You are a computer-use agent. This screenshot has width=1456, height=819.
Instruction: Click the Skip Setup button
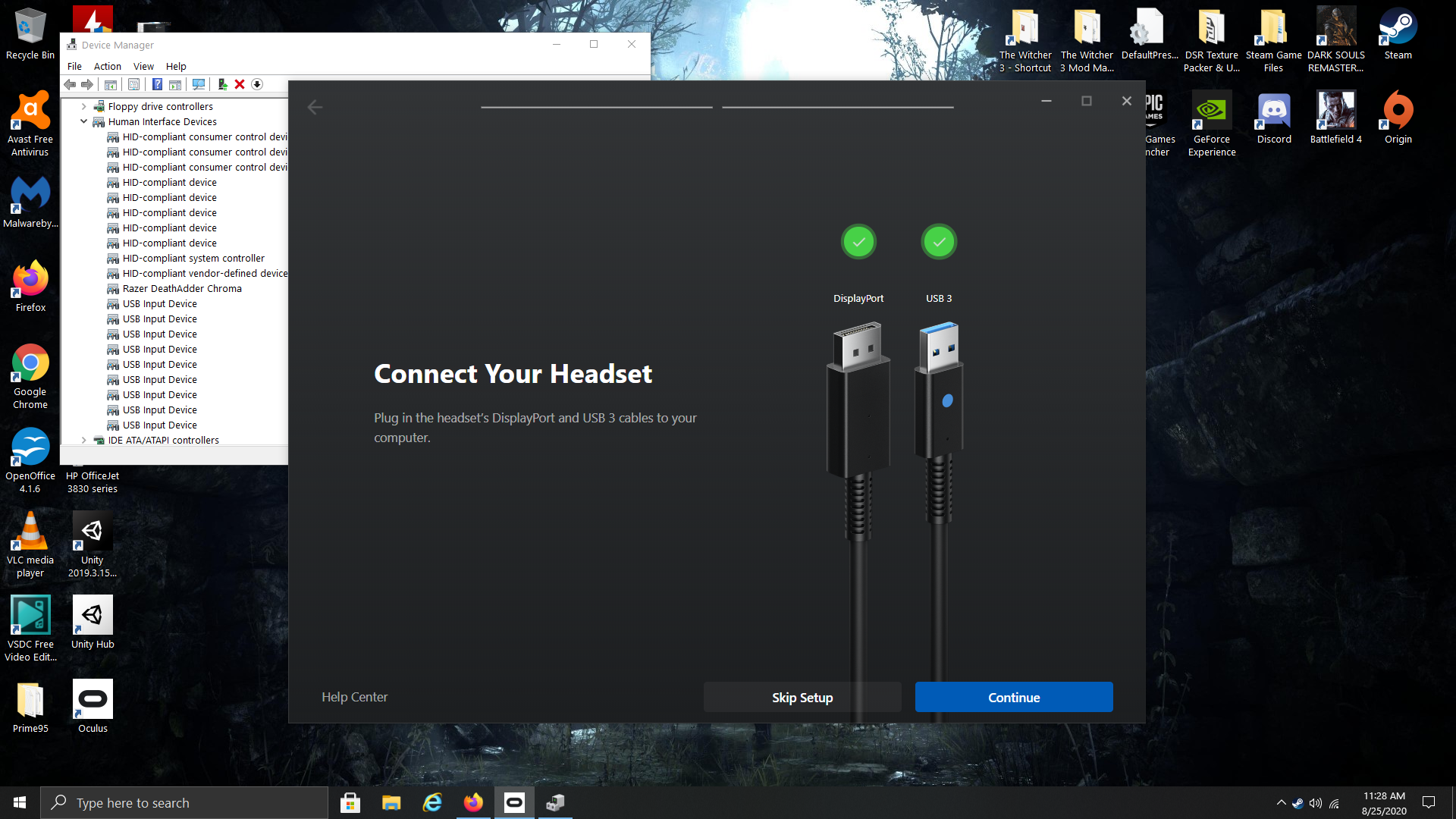pyautogui.click(x=802, y=697)
